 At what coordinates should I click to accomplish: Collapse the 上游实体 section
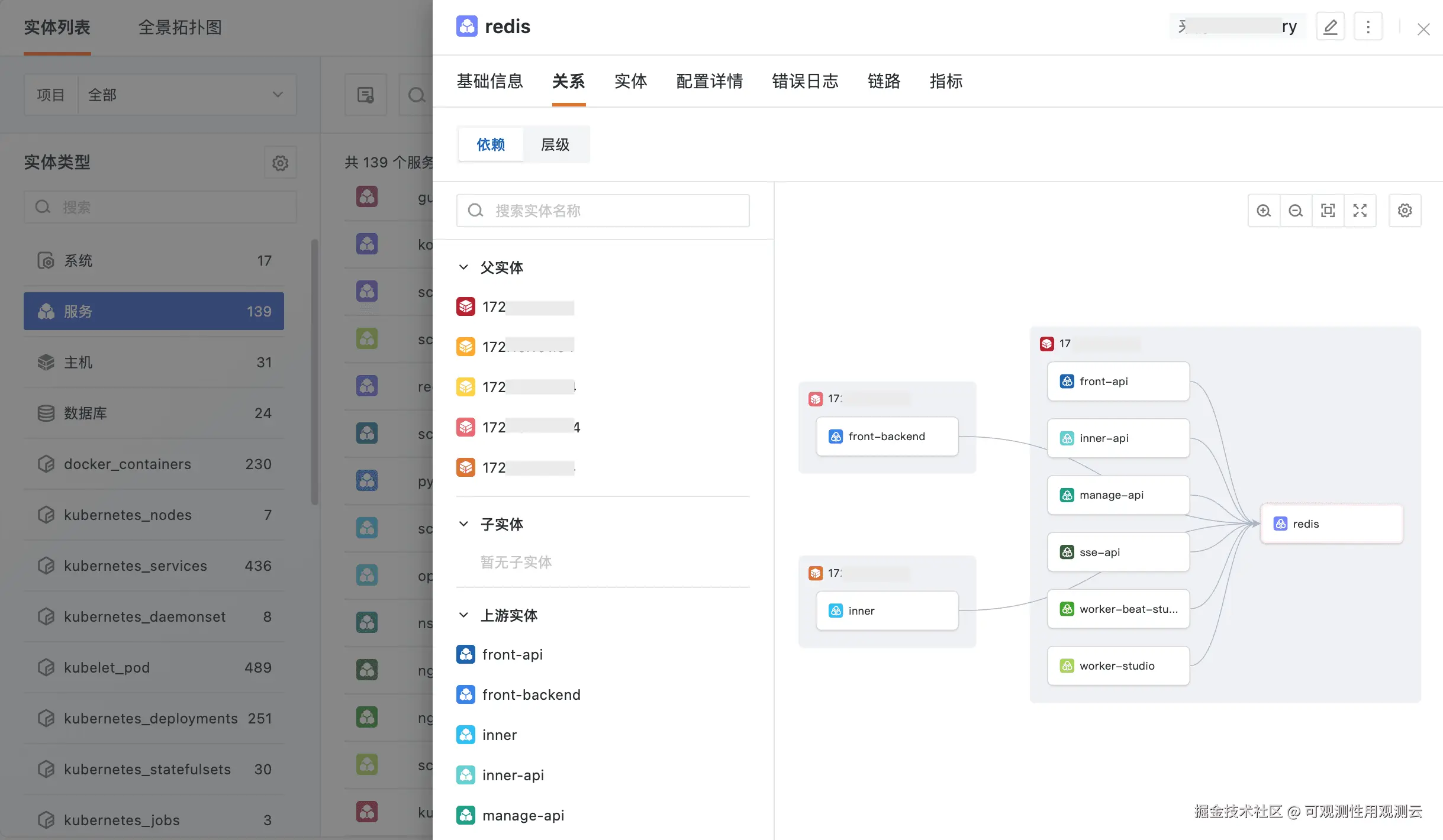pyautogui.click(x=464, y=615)
